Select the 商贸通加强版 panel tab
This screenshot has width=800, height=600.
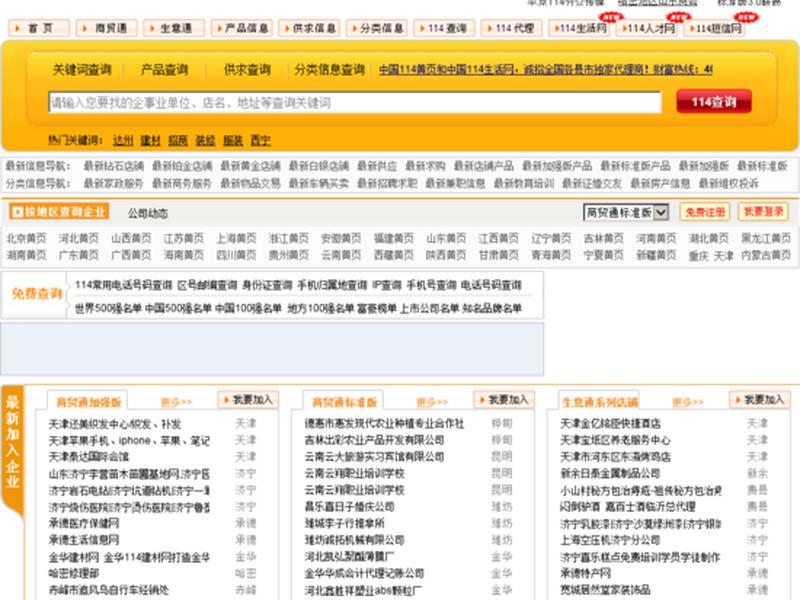(88, 402)
